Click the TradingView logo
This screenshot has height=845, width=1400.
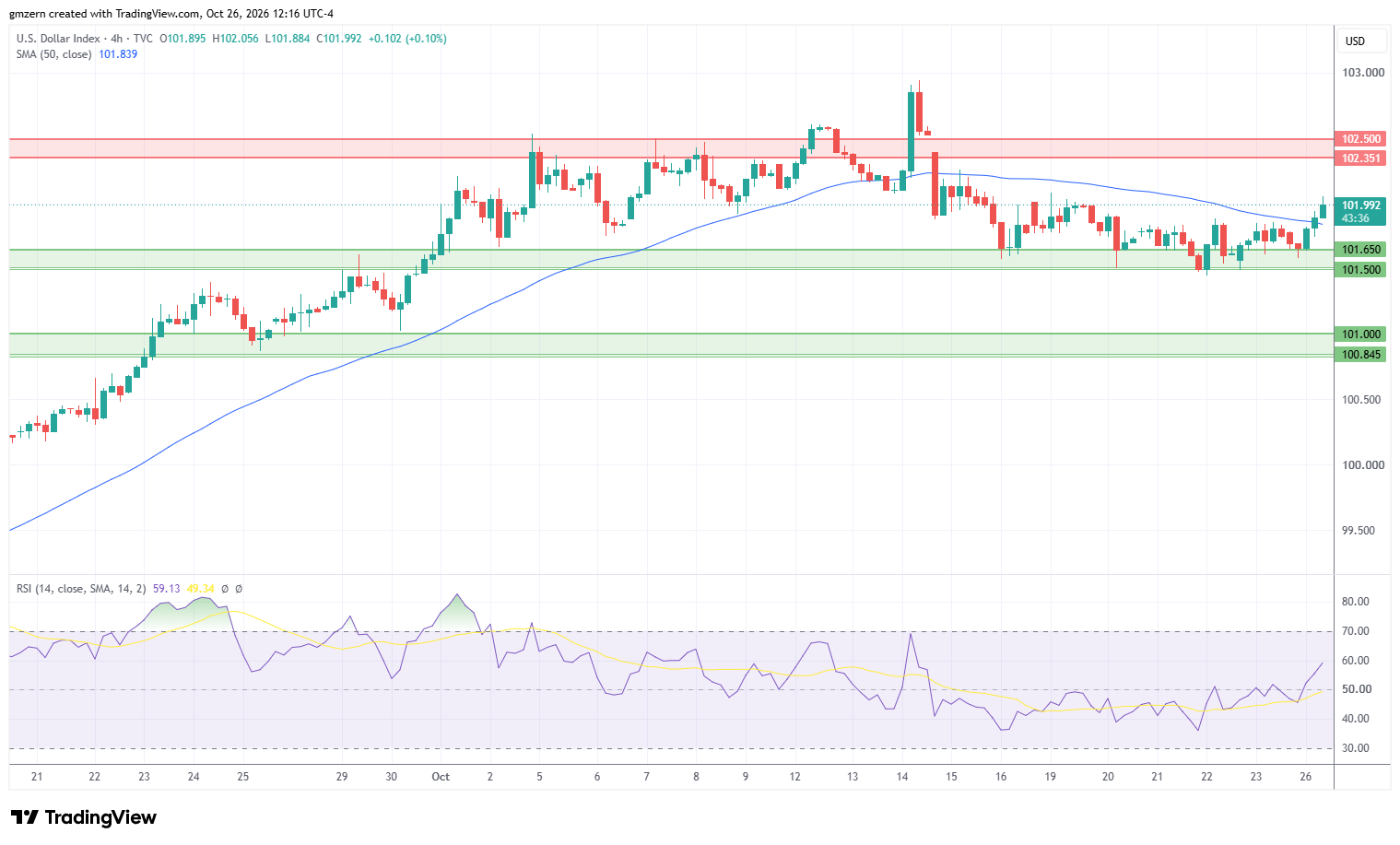click(x=84, y=817)
